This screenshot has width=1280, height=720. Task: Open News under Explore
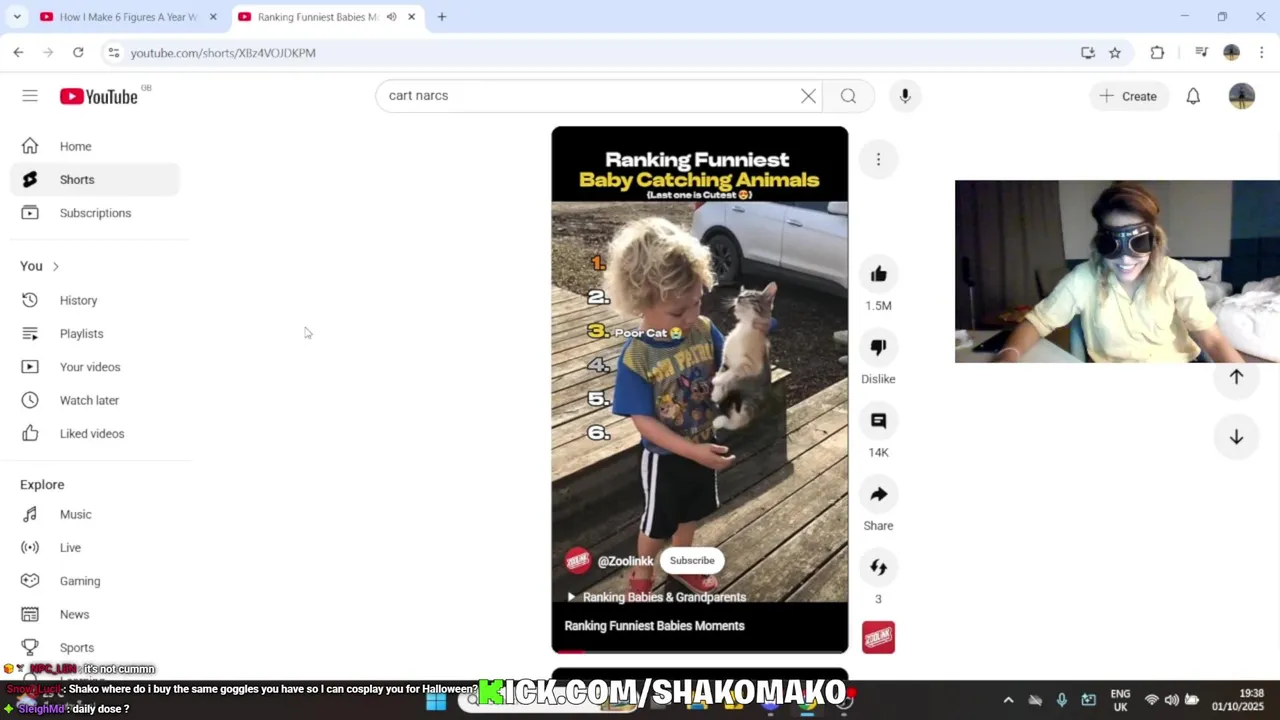[x=95, y=614]
